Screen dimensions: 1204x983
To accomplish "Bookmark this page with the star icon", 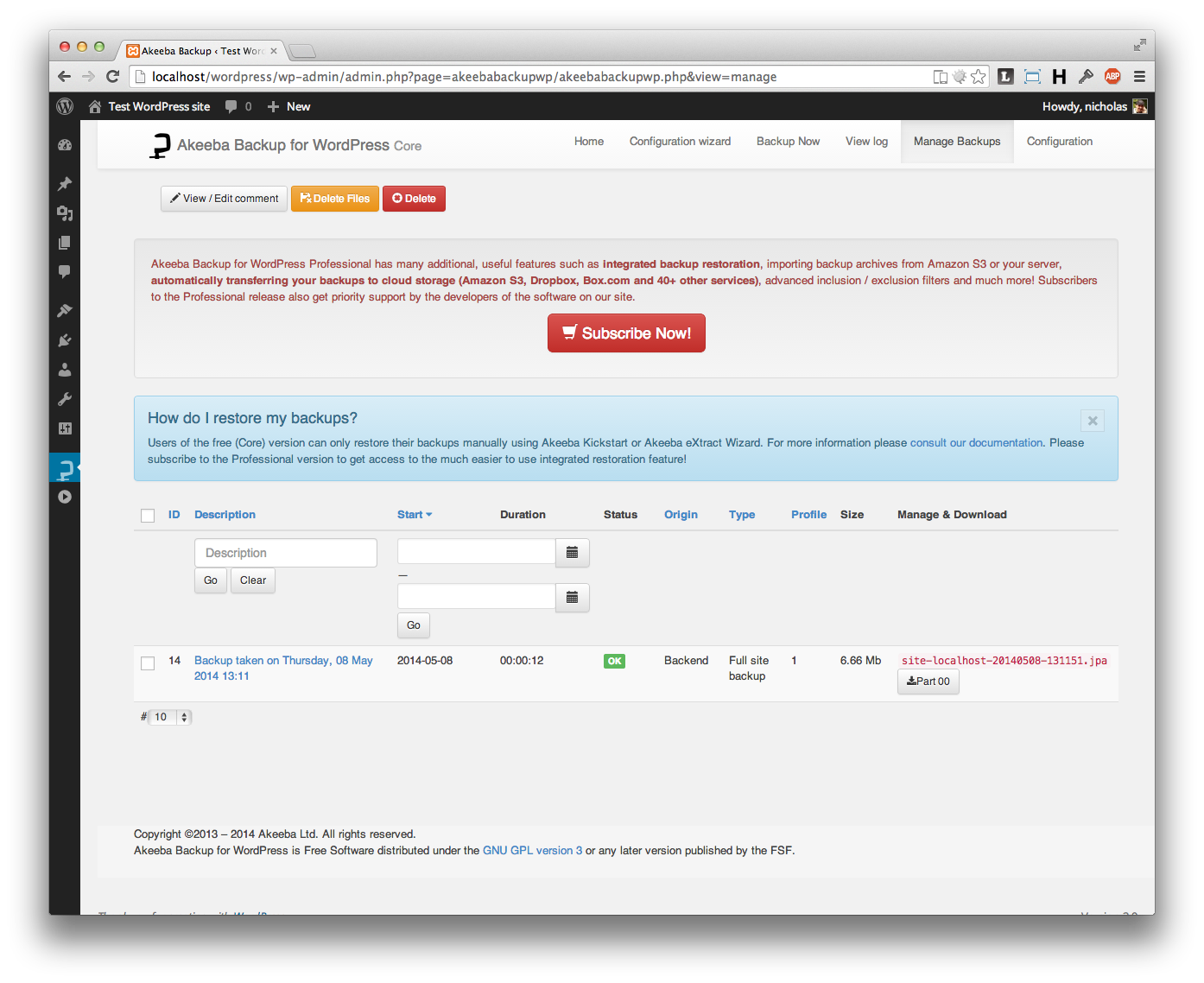I will (x=978, y=77).
